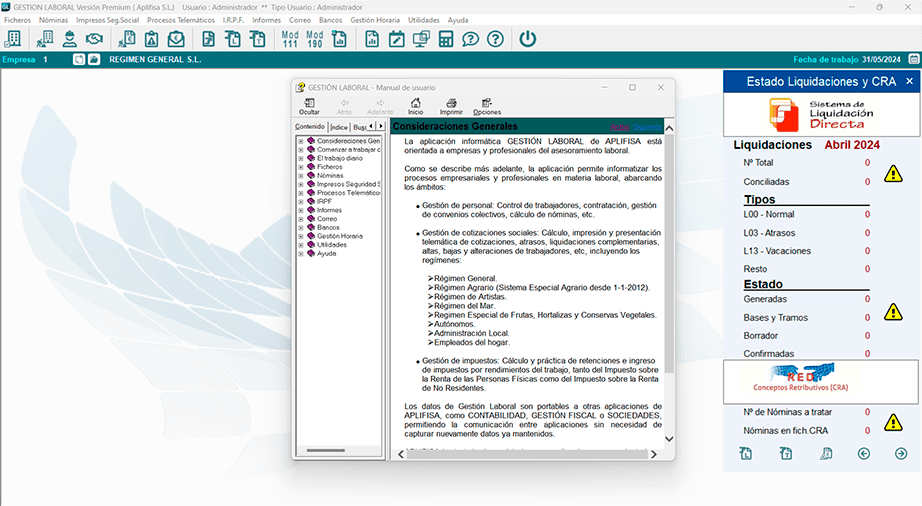Click warning triangle beside Nóminas en fich.CRA
922x506 pixels.
[893, 423]
